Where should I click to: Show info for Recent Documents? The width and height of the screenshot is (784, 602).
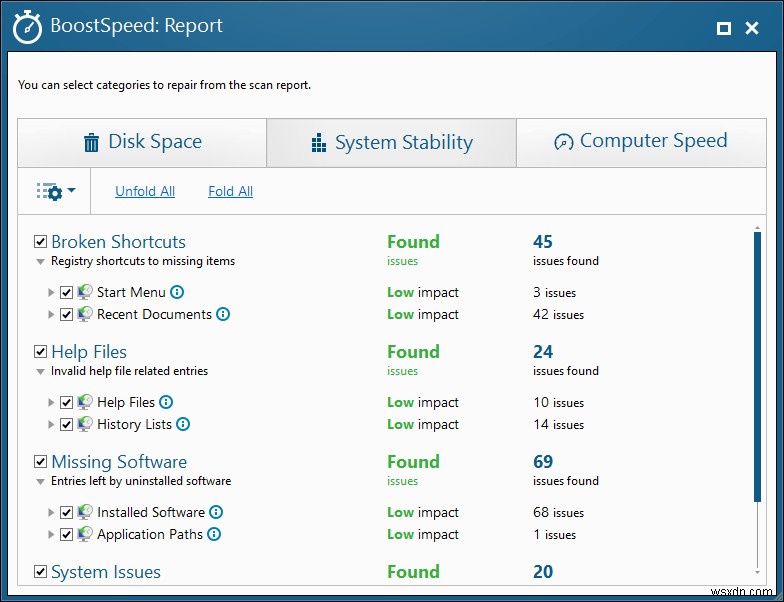pos(223,314)
